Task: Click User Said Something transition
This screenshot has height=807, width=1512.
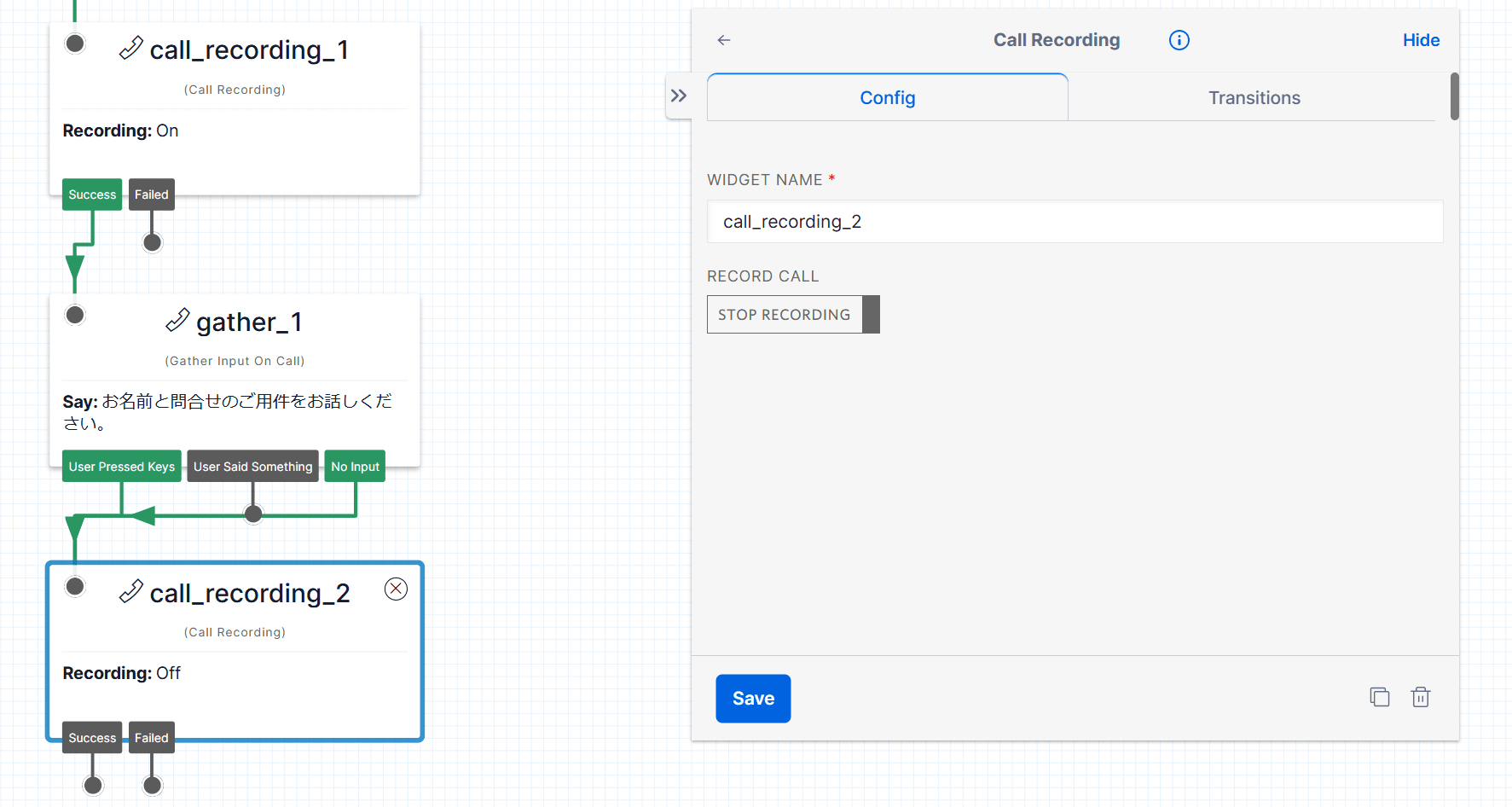Action: 253,467
